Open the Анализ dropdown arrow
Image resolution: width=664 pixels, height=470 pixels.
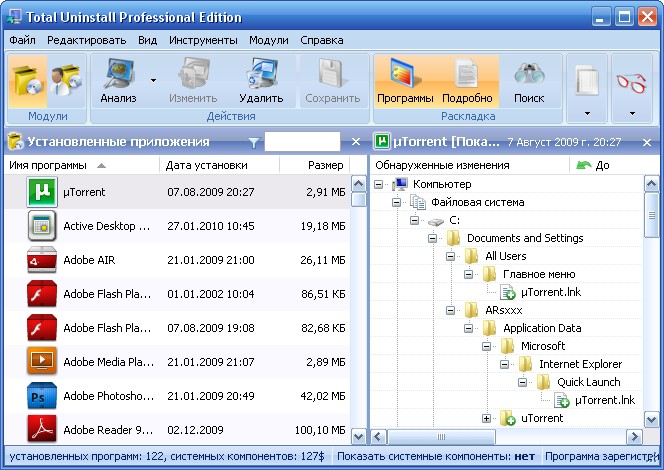(x=153, y=79)
